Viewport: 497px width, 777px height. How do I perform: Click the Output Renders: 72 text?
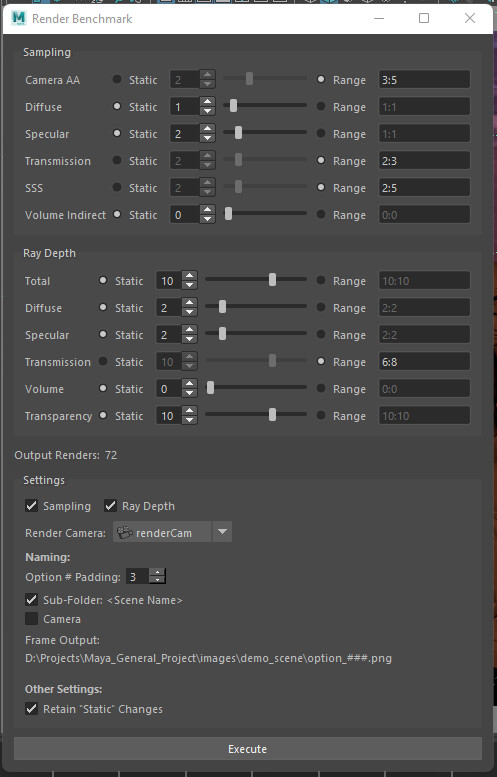coord(66,455)
